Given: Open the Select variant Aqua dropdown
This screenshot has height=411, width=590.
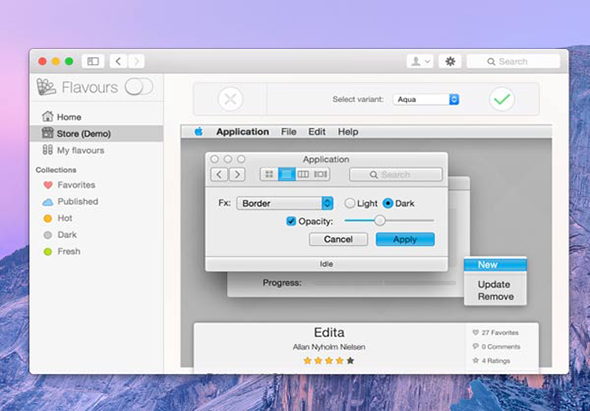Looking at the screenshot, I should 426,99.
